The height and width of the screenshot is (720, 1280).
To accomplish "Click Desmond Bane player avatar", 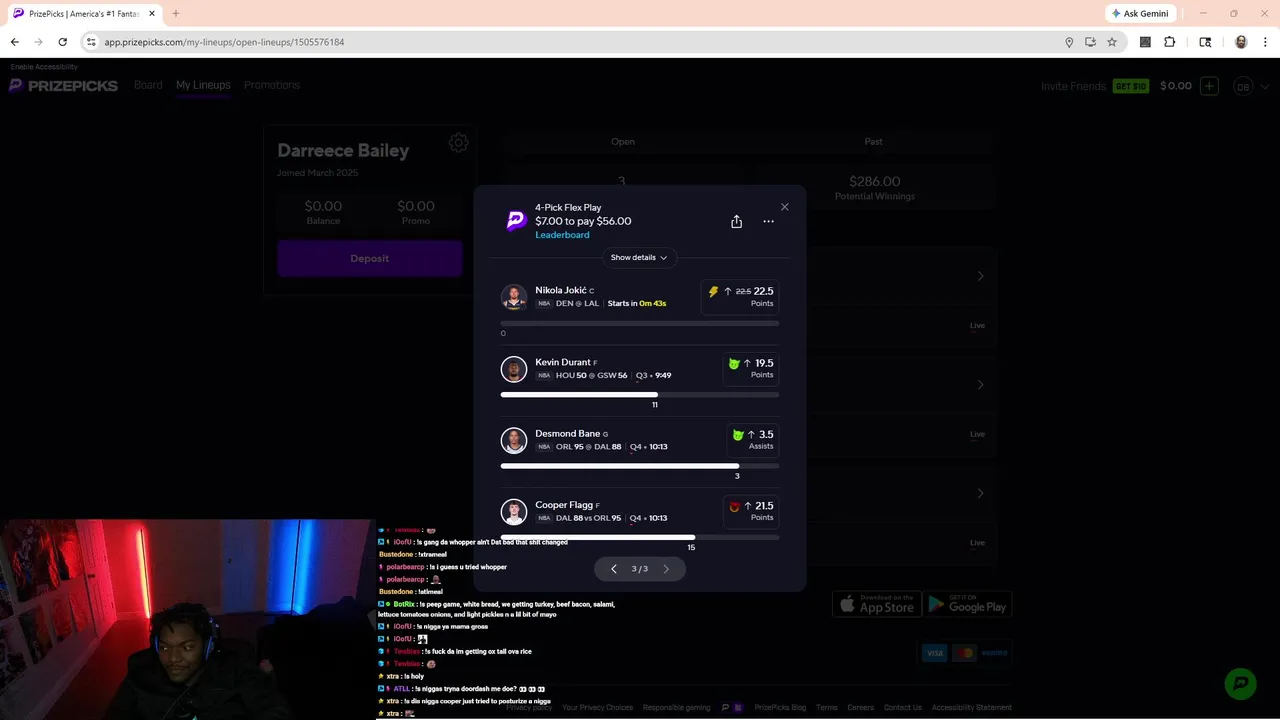I will [x=514, y=440].
